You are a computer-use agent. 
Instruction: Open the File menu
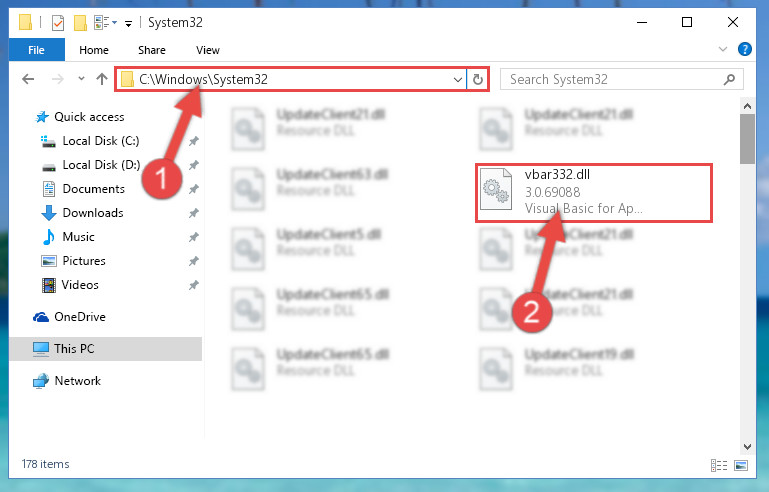pyautogui.click(x=36, y=50)
